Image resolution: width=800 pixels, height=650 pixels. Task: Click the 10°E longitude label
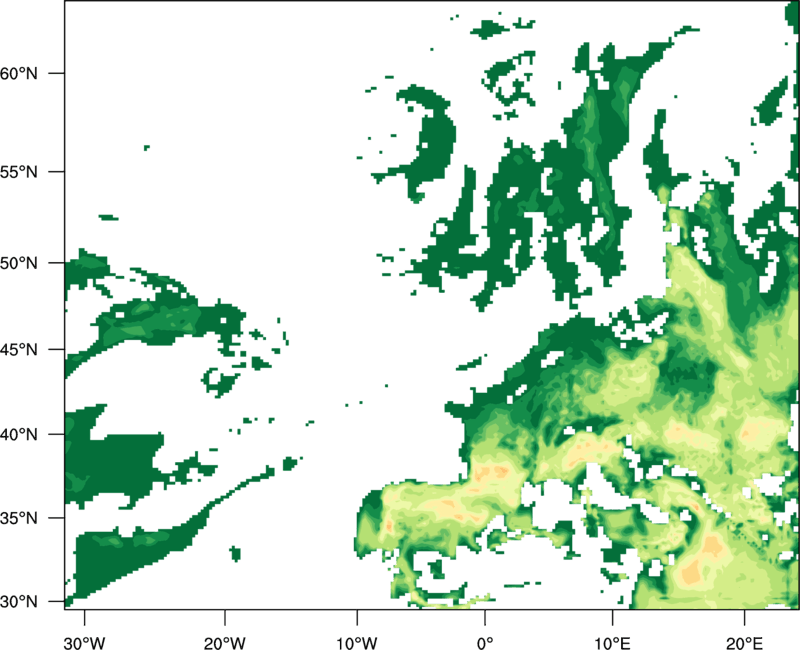612,643
